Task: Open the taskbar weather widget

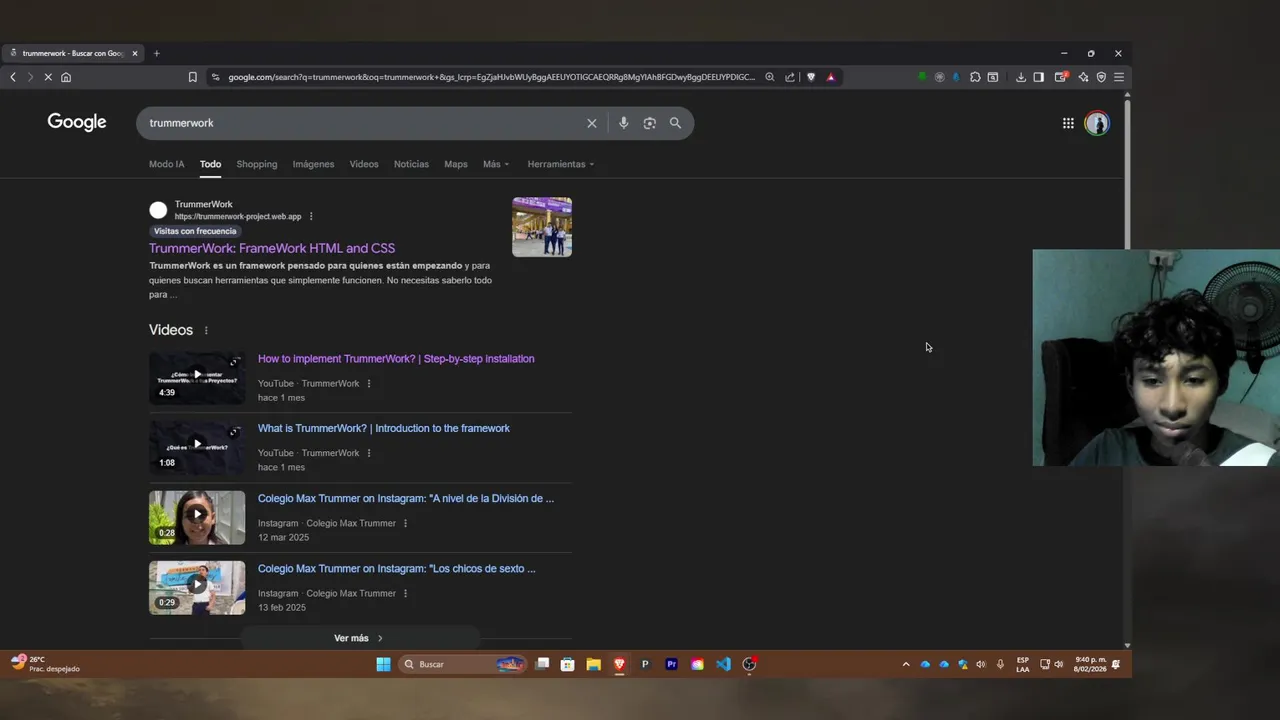Action: click(45, 664)
